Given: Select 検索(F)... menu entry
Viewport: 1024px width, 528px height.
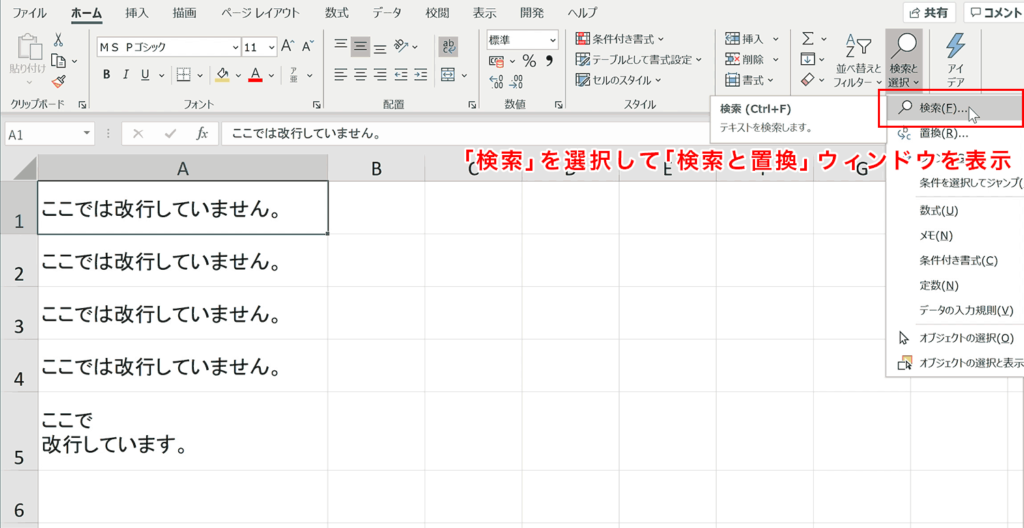Looking at the screenshot, I should 955,109.
